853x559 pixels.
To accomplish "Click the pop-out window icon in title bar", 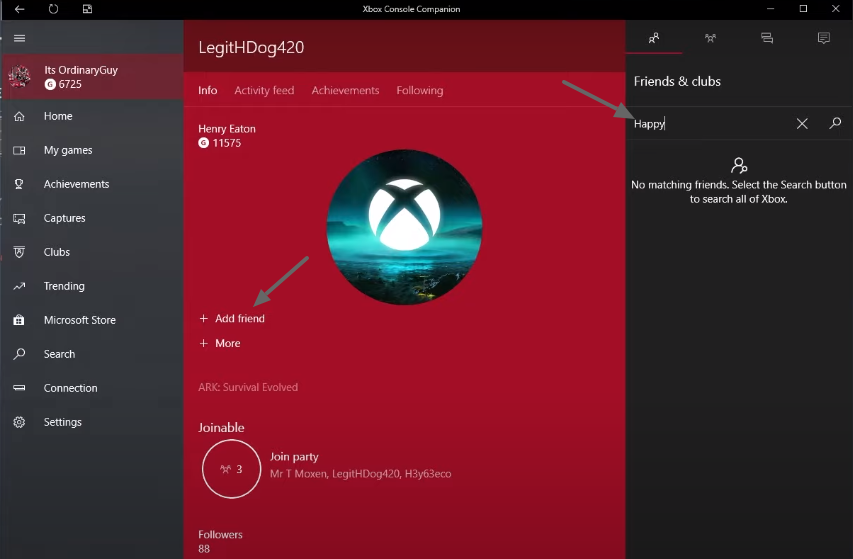I will pyautogui.click(x=87, y=9).
